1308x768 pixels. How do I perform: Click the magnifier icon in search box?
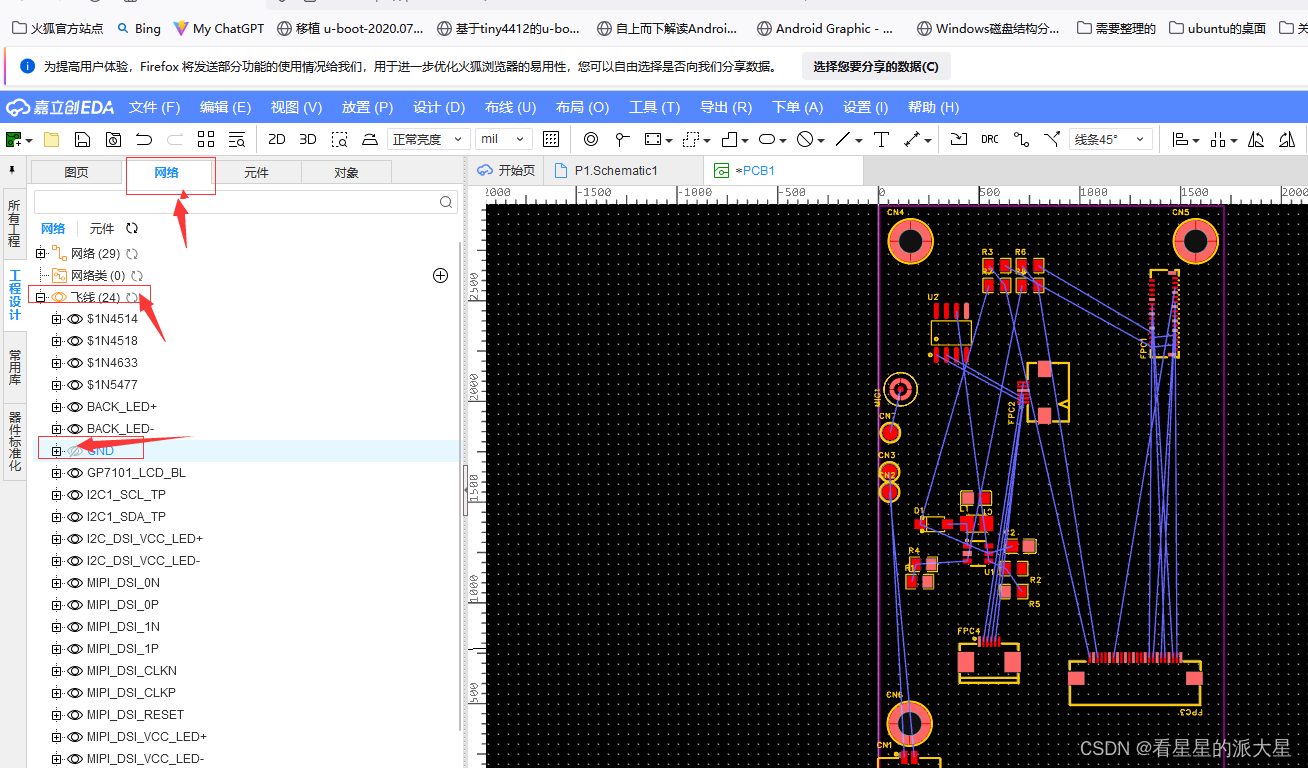(x=446, y=202)
